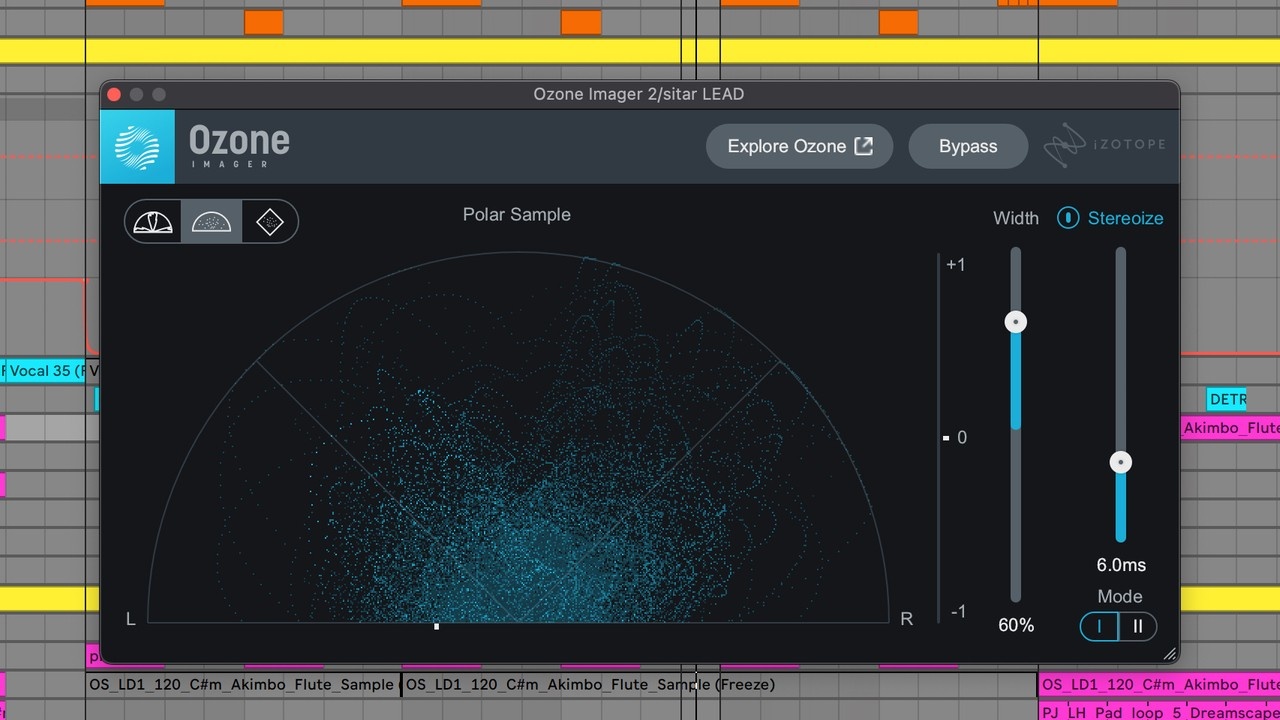The width and height of the screenshot is (1280, 720).
Task: Select the cyan DETR clip in Ableton
Action: (1227, 399)
